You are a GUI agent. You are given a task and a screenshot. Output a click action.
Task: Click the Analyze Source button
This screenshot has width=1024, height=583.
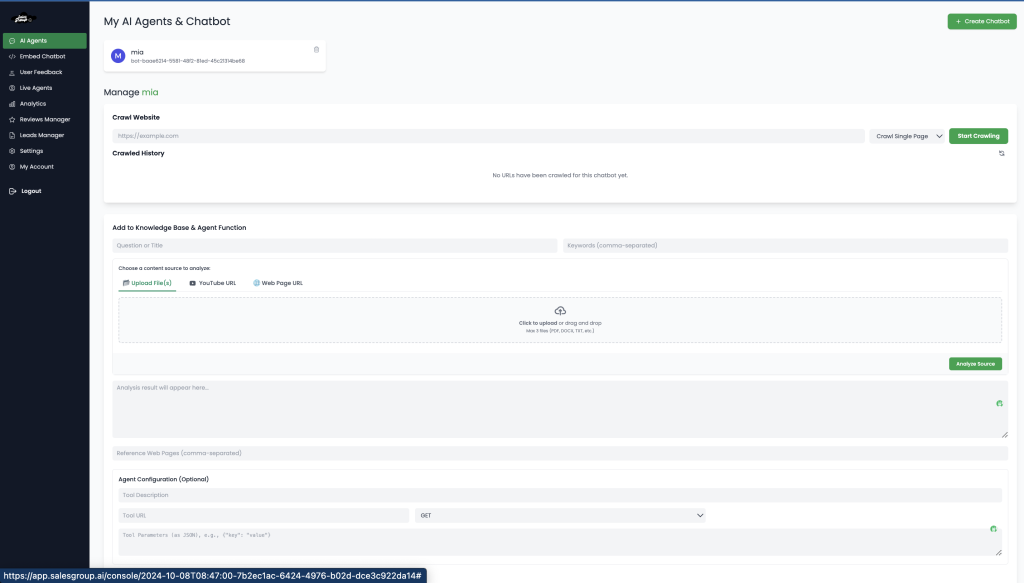975,363
